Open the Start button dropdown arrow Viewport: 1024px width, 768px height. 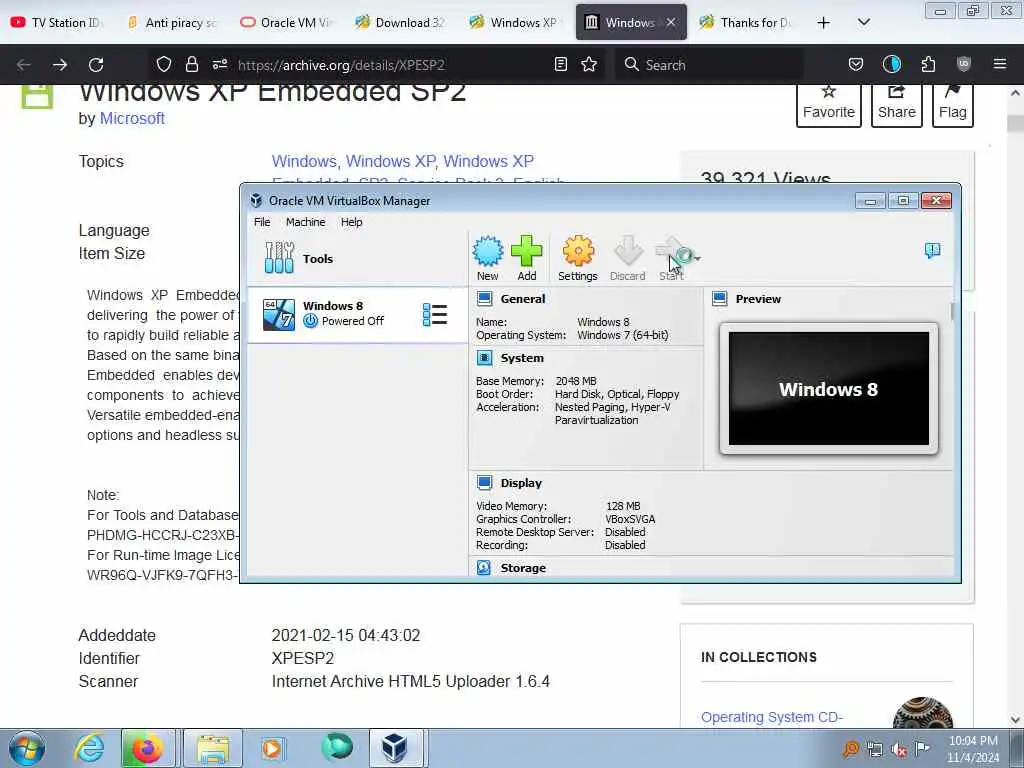[698, 259]
